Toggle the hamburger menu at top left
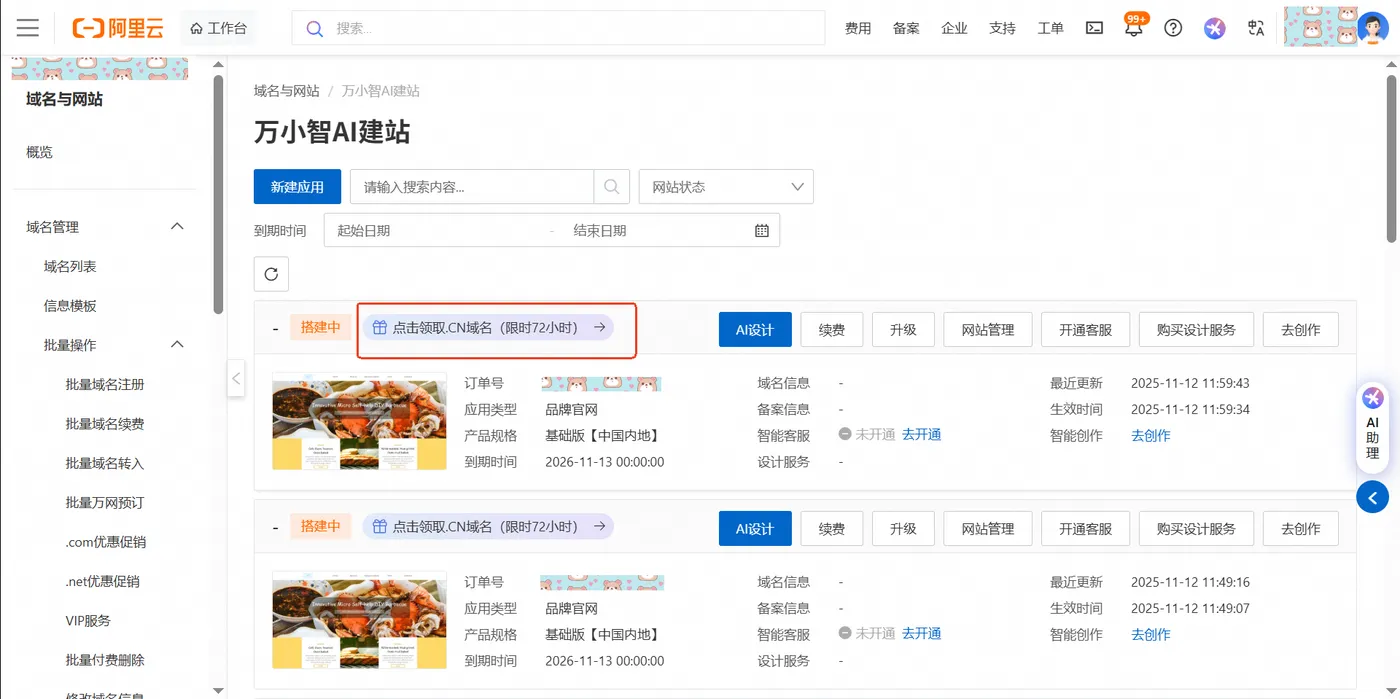This screenshot has height=699, width=1400. click(x=27, y=27)
